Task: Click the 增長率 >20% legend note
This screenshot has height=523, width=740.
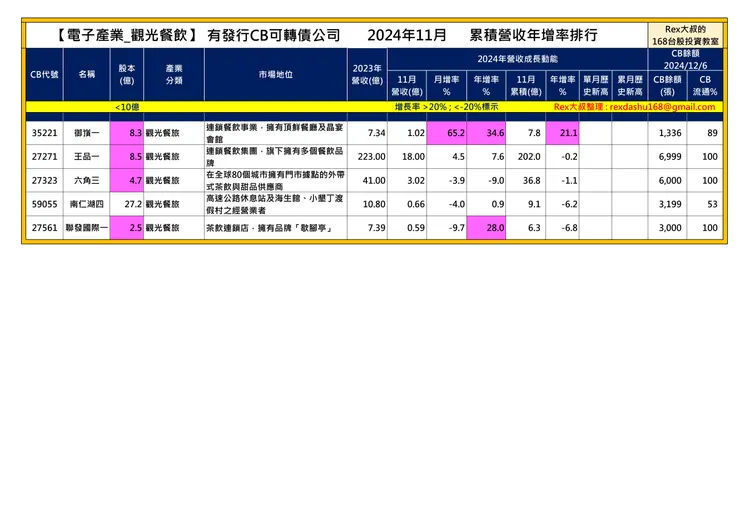Action: [446, 107]
